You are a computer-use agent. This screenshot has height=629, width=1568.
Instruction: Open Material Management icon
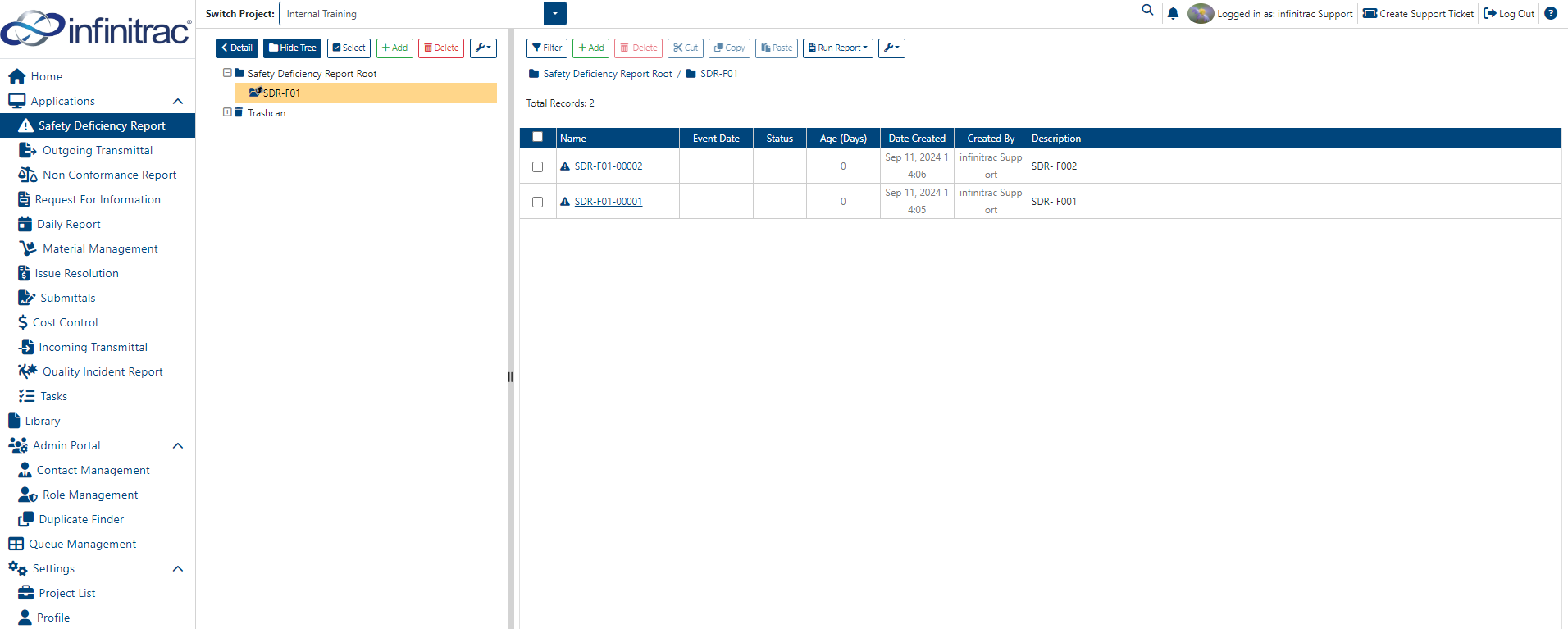28,248
